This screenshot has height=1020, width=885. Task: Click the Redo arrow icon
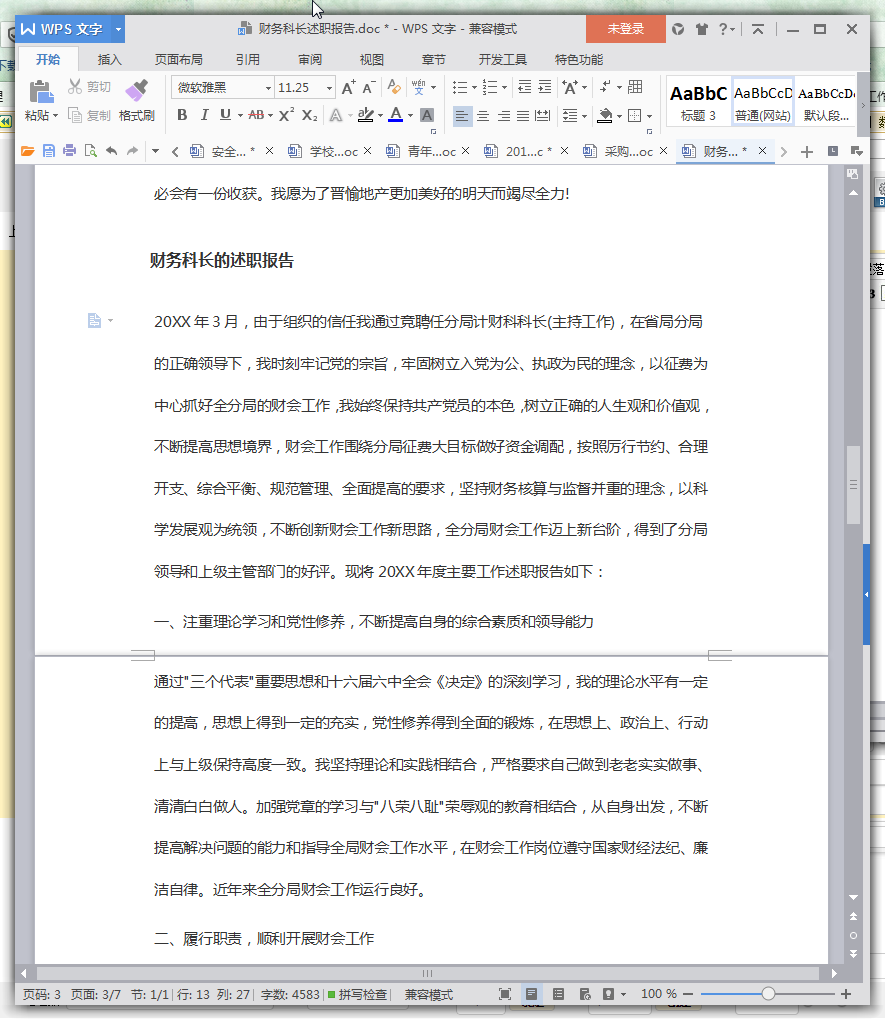tap(132, 151)
